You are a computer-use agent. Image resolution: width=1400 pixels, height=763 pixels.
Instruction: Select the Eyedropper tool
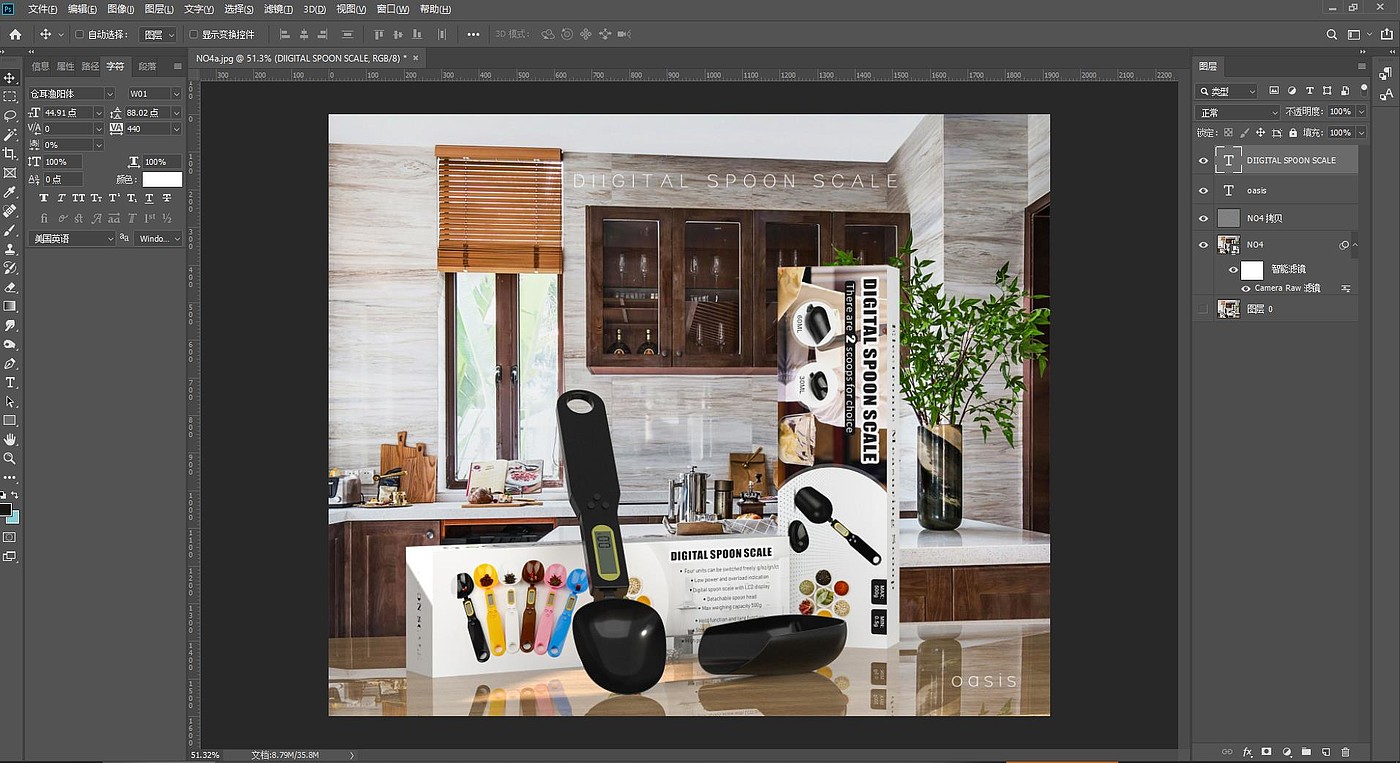[10, 192]
